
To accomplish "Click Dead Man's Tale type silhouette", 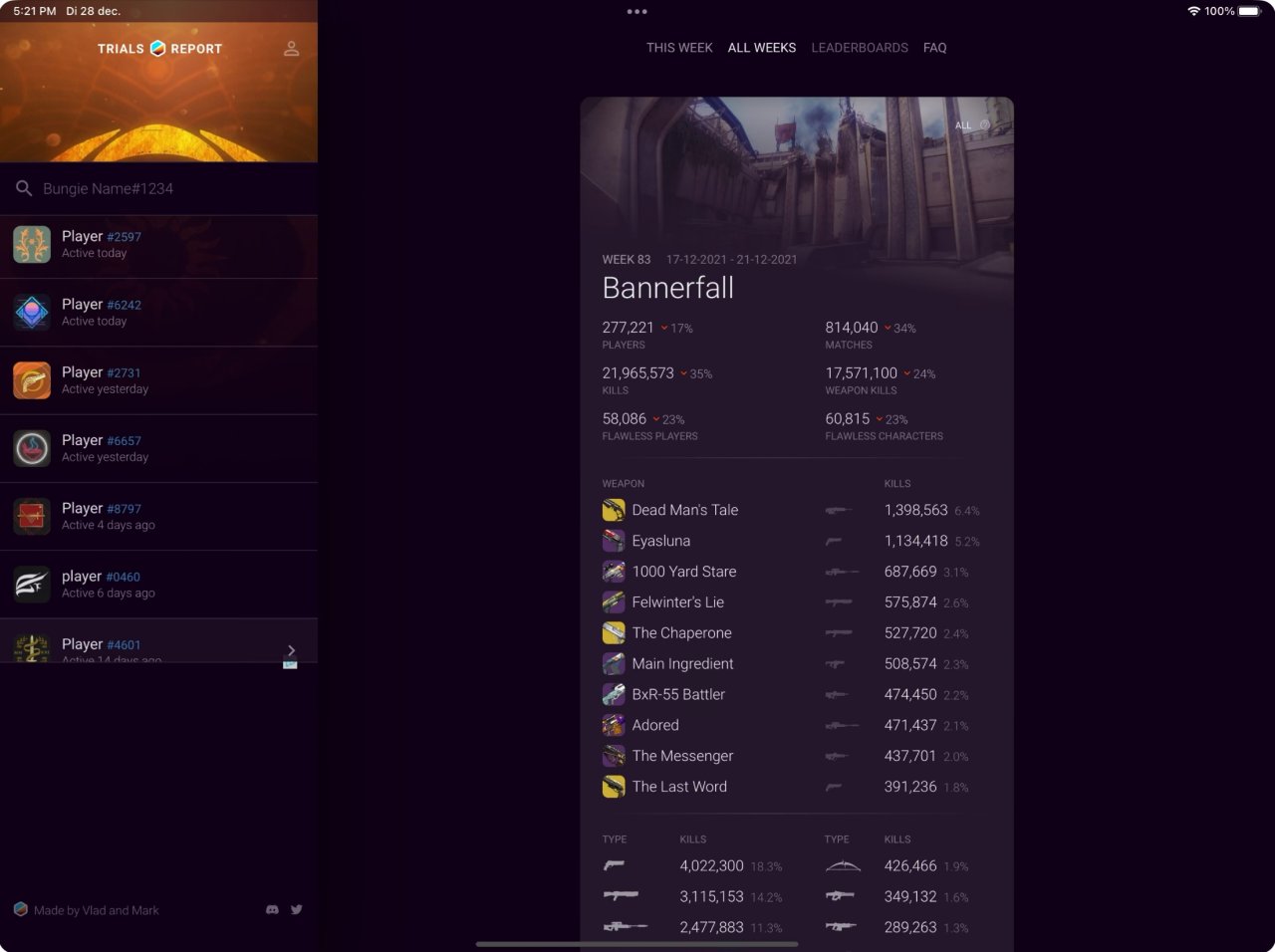I will pos(839,511).
